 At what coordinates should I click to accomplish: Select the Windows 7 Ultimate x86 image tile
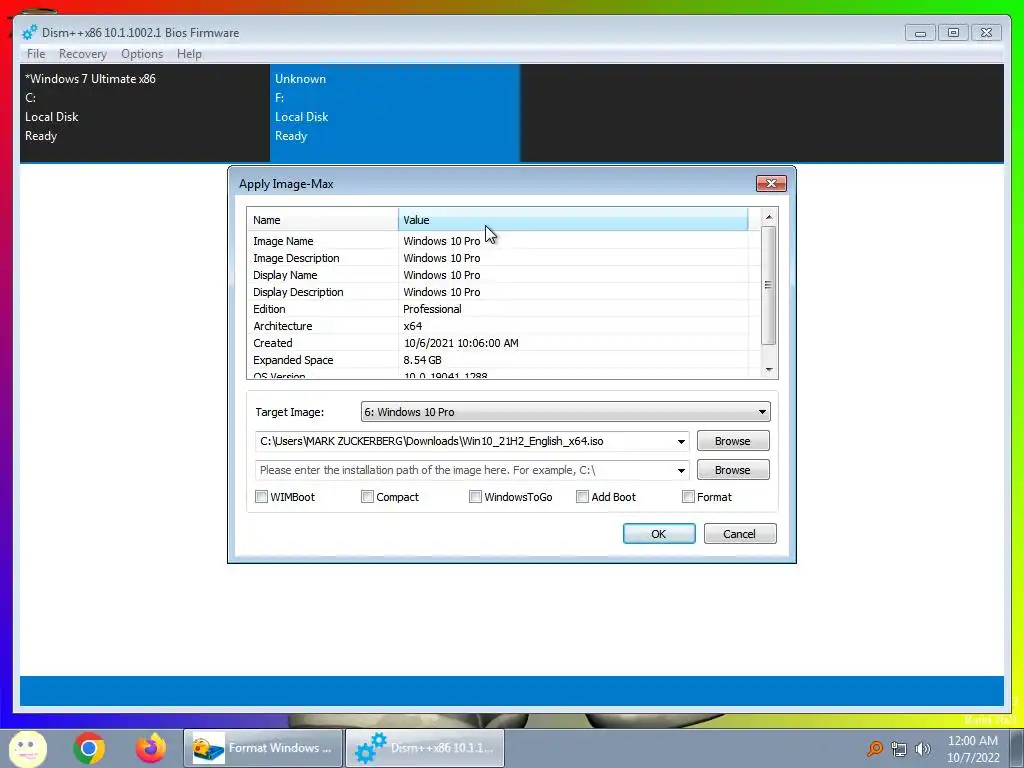click(x=145, y=112)
